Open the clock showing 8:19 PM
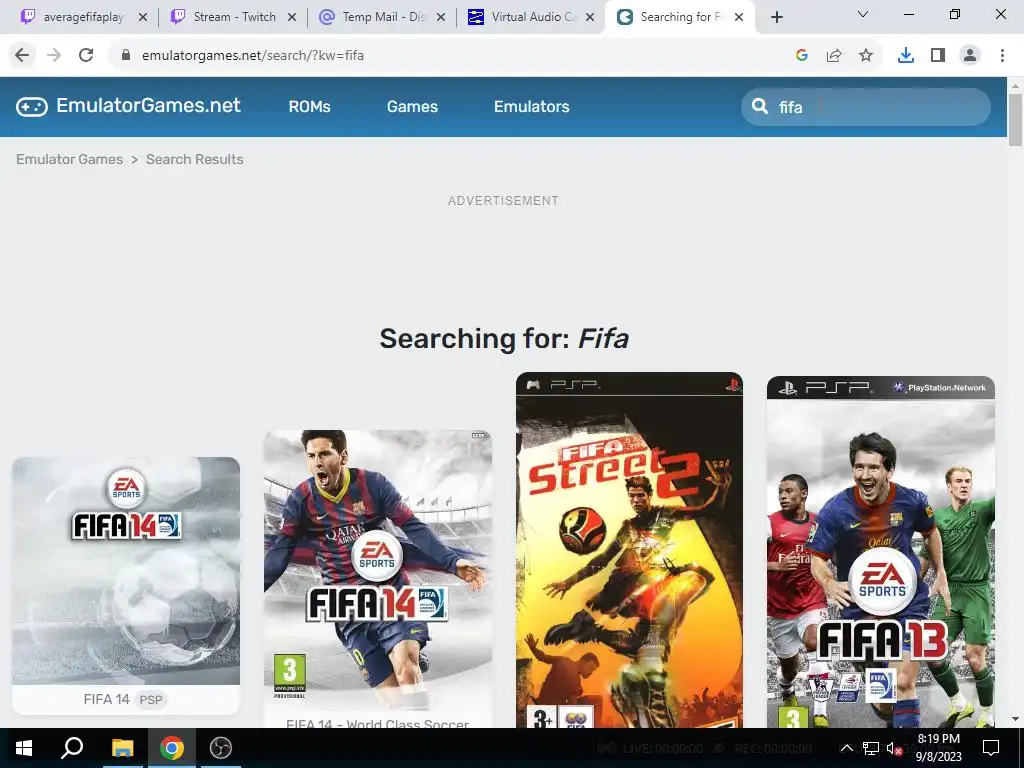 point(938,748)
